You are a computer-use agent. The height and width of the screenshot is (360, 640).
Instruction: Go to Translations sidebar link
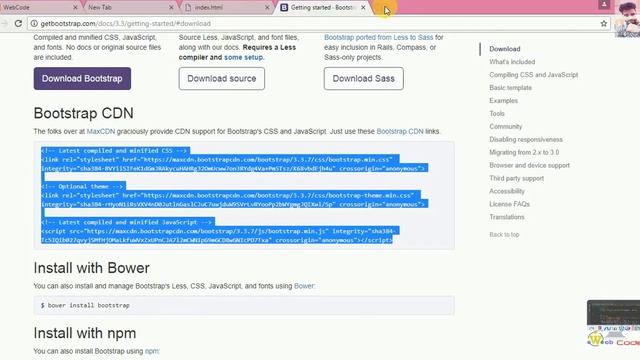click(507, 217)
